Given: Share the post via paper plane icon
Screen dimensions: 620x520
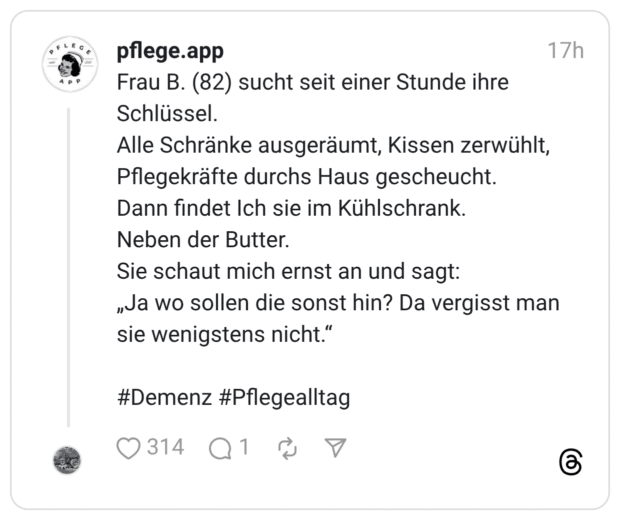Looking at the screenshot, I should 336,448.
